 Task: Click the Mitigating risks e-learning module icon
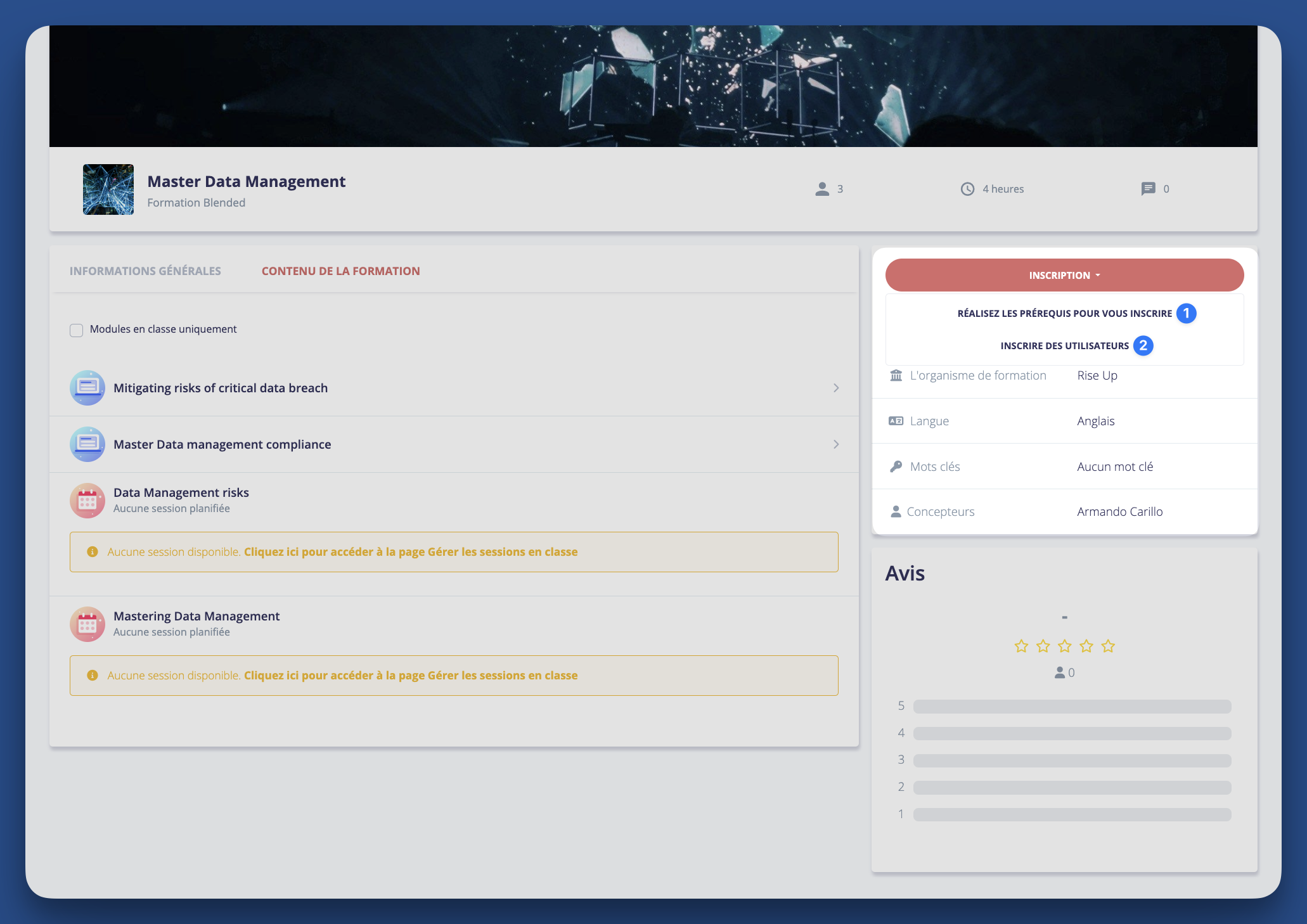click(x=87, y=388)
